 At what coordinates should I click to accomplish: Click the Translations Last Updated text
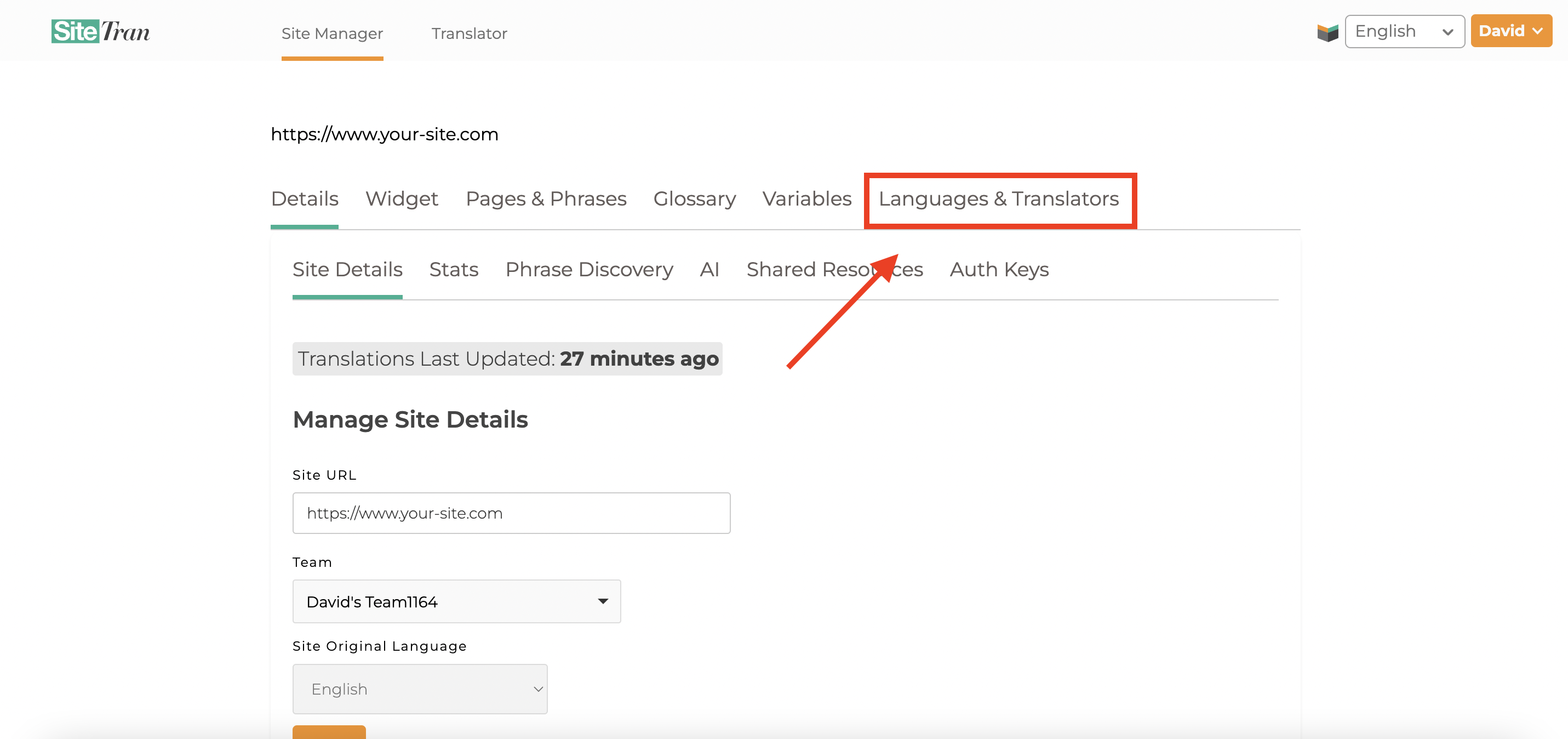507,359
